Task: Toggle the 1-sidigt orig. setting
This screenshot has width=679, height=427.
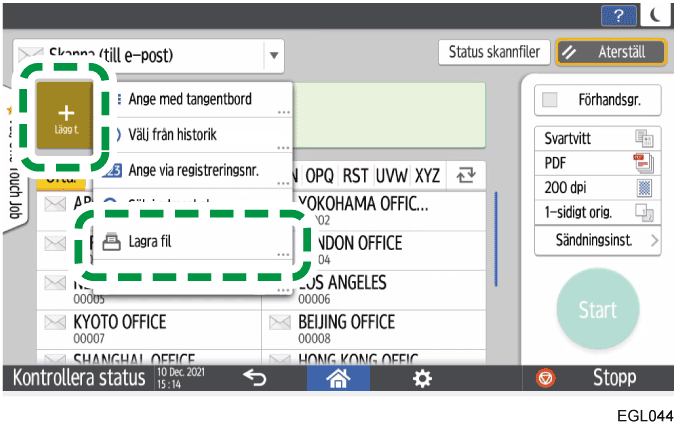Action: point(597,211)
